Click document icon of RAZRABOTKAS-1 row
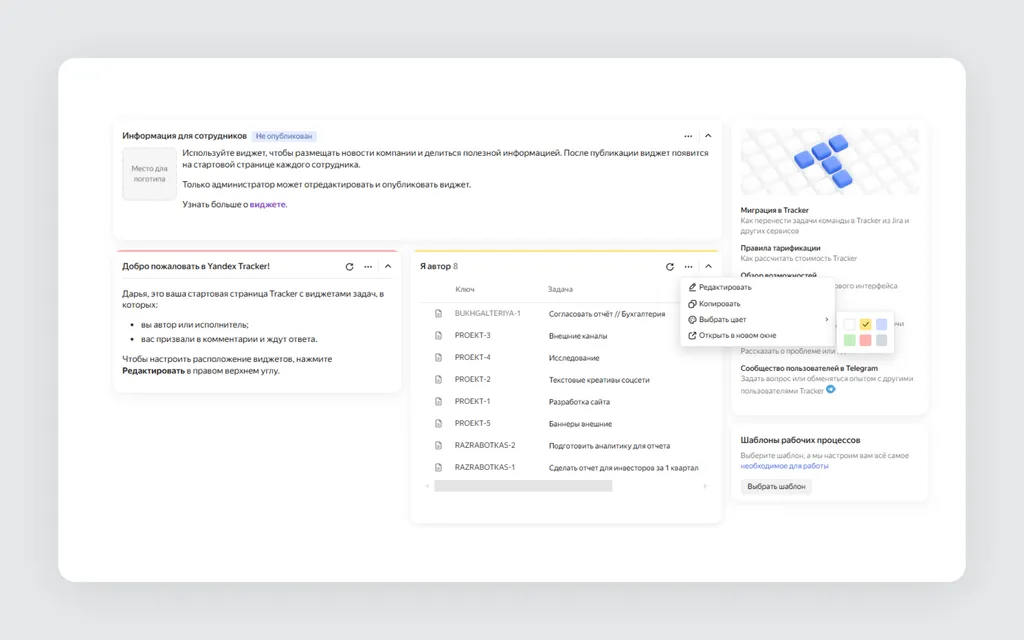The image size is (1024, 640). [x=438, y=468]
